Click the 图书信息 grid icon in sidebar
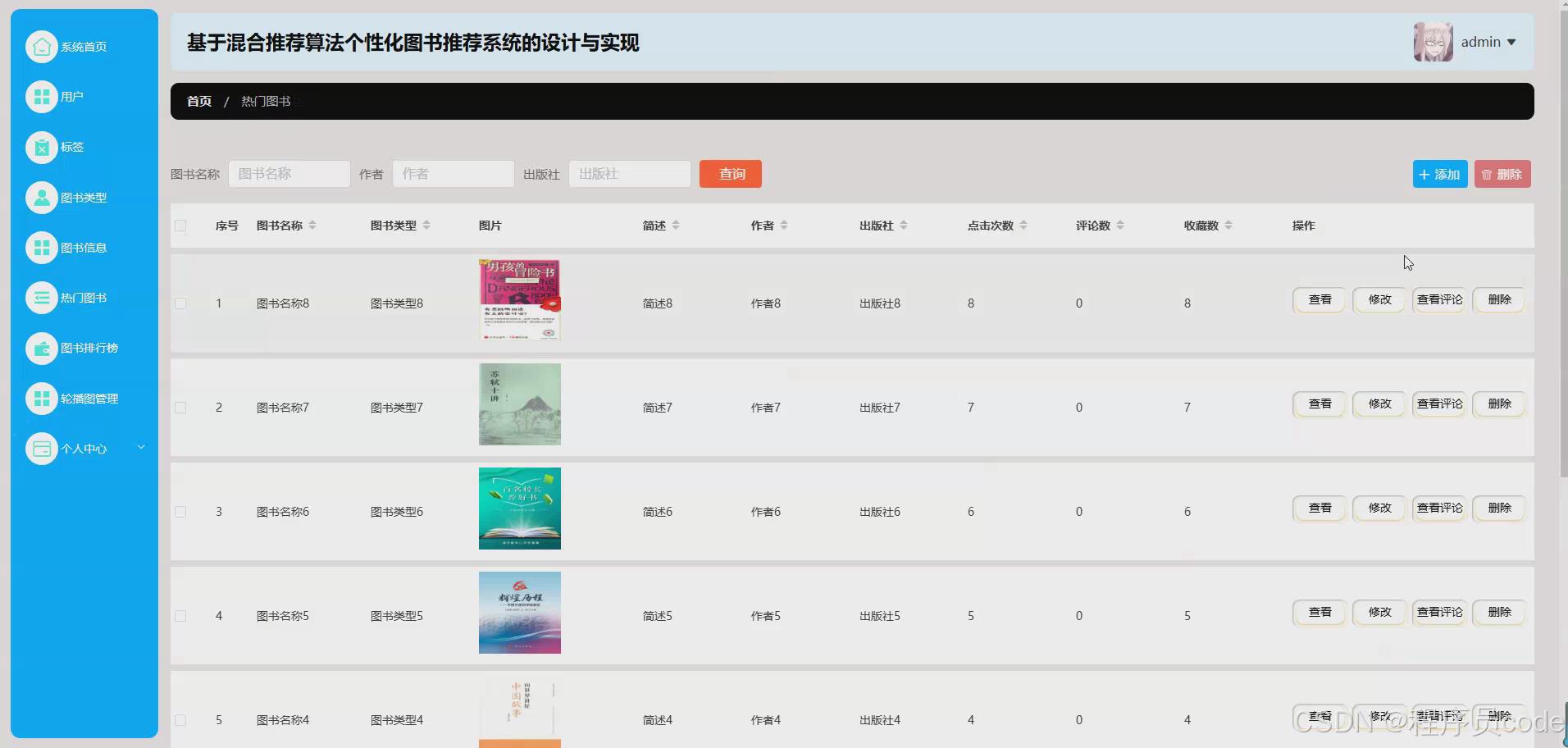Image resolution: width=1568 pixels, height=748 pixels. point(42,248)
